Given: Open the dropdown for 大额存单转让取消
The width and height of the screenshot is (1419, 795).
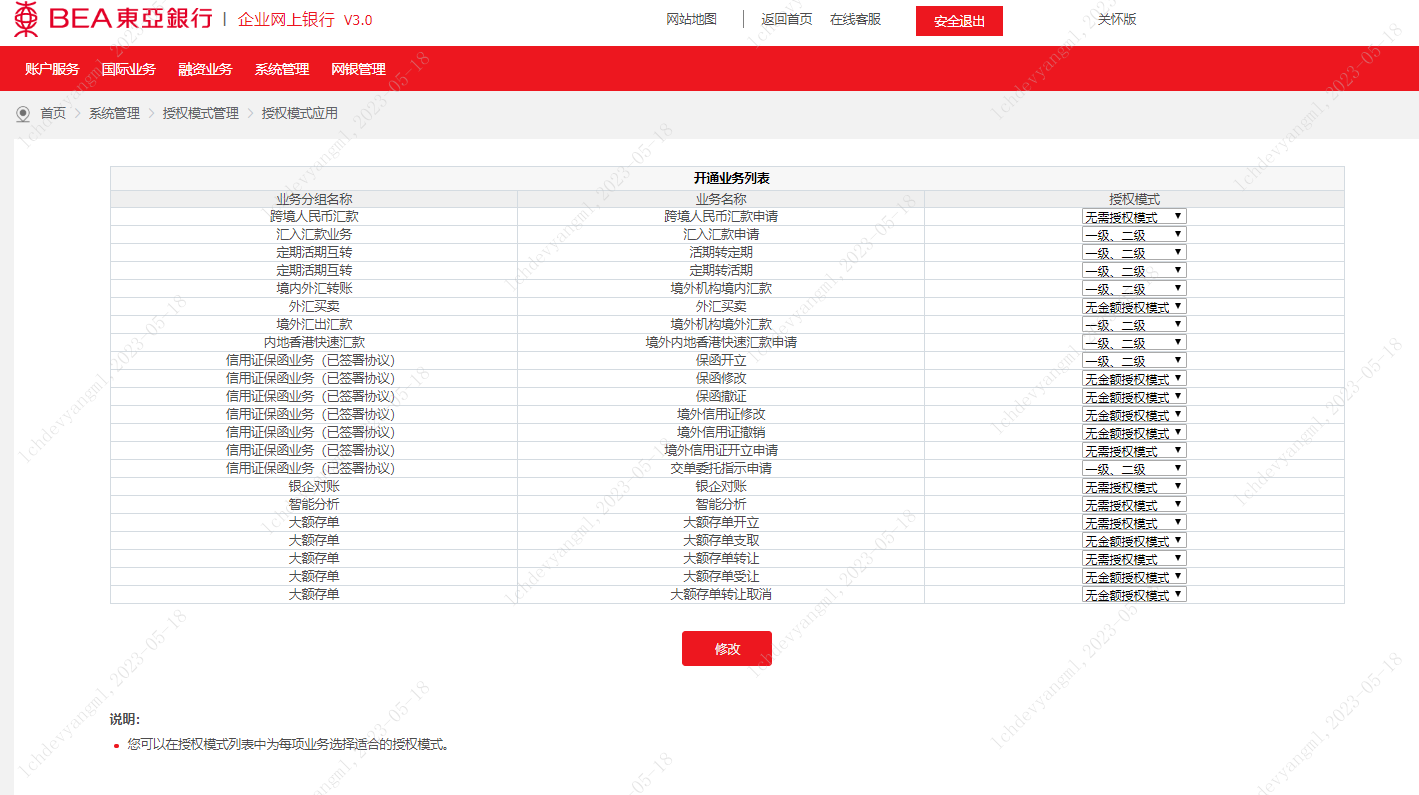Looking at the screenshot, I should coord(1133,594).
